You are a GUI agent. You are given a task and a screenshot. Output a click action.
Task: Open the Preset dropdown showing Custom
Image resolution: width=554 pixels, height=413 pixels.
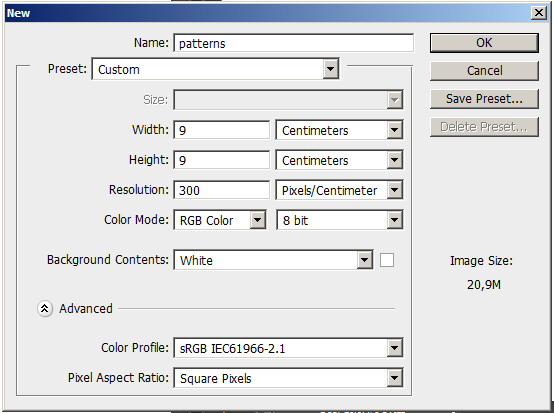pos(215,69)
